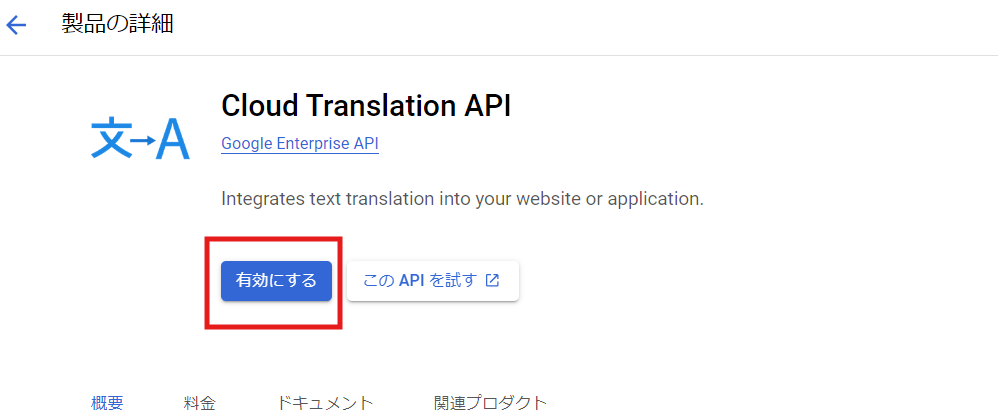Click the 製品の詳細 page title
The height and width of the screenshot is (417, 998).
[x=117, y=25]
